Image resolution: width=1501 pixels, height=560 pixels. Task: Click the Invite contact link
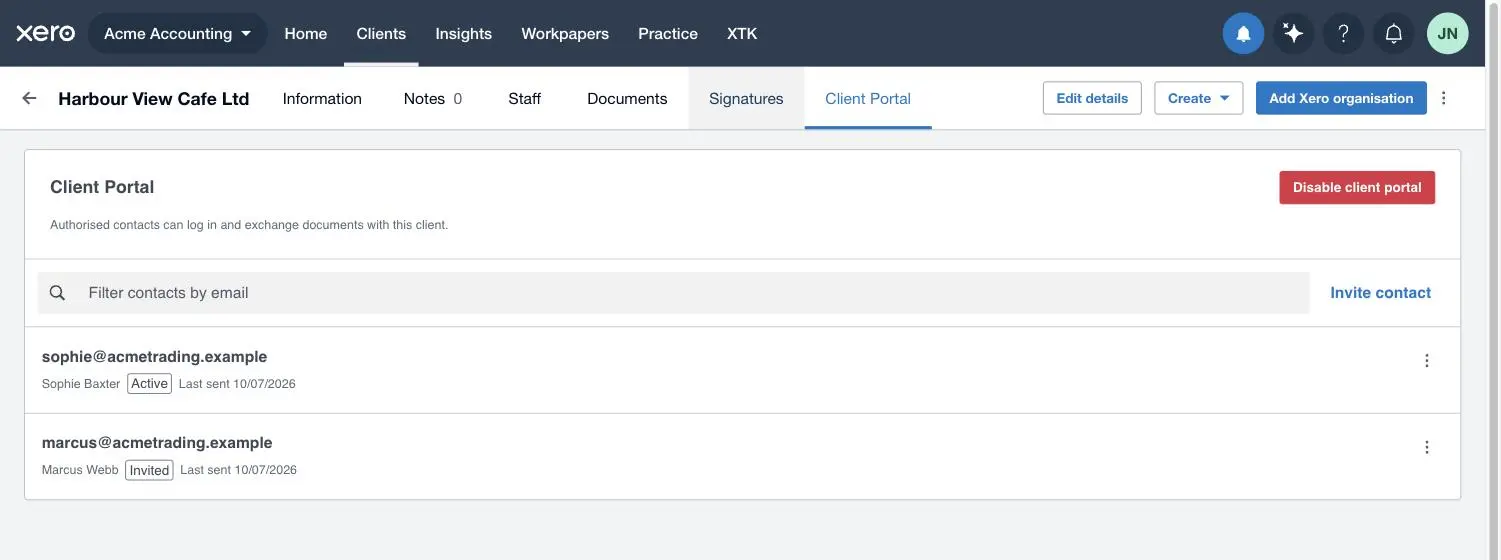coord(1380,293)
